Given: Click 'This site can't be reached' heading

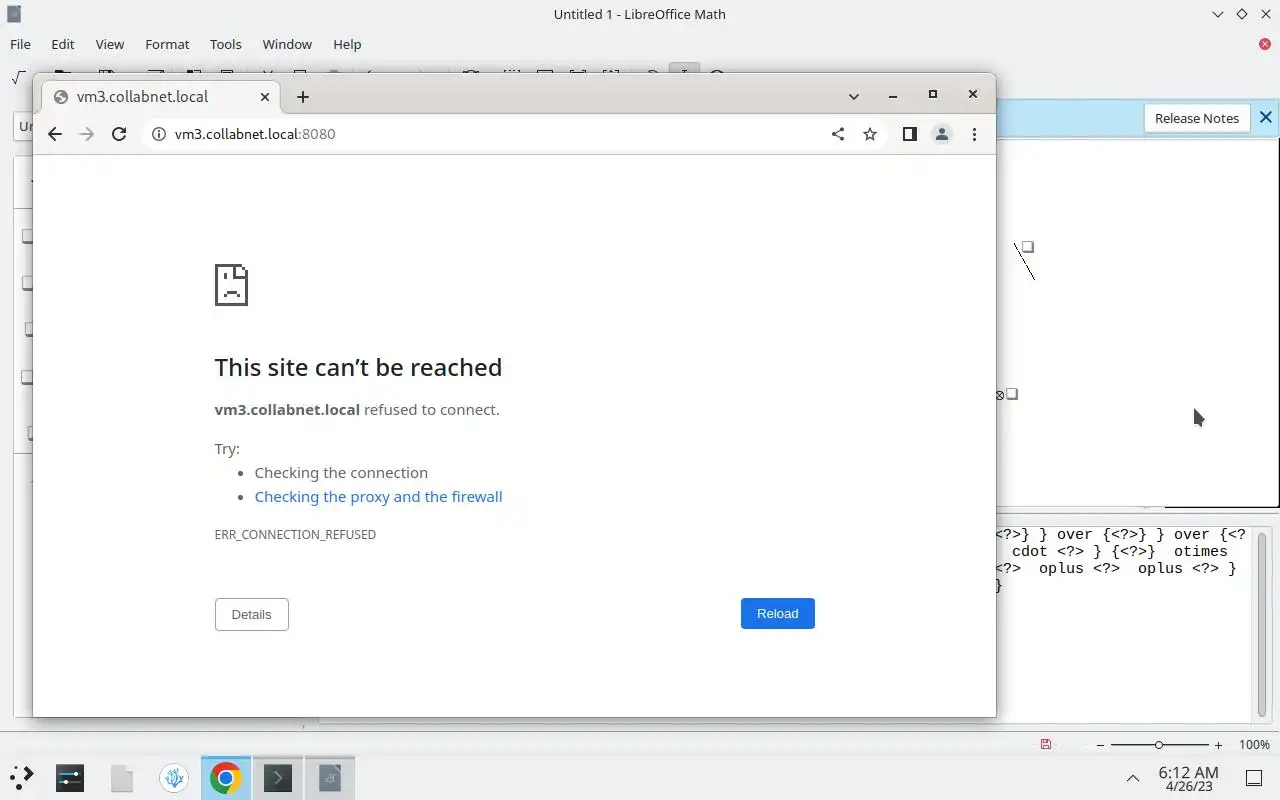Looking at the screenshot, I should tap(358, 367).
